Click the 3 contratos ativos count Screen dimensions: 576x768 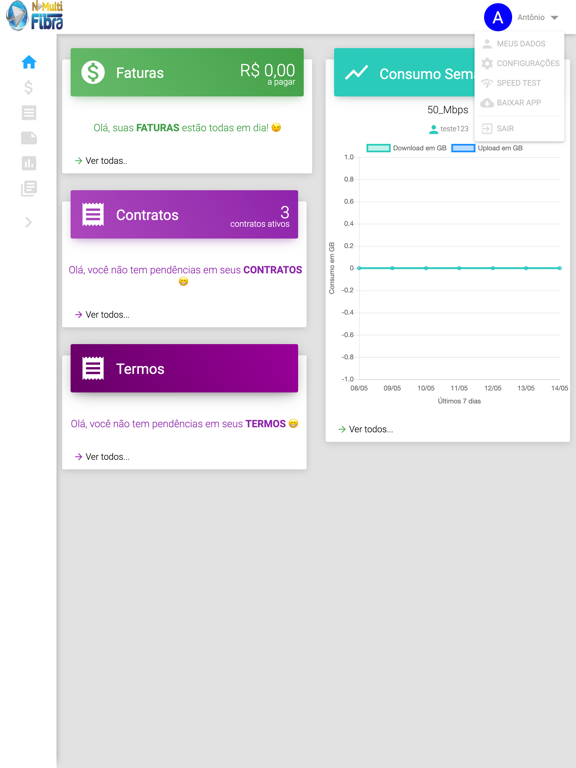260,216
